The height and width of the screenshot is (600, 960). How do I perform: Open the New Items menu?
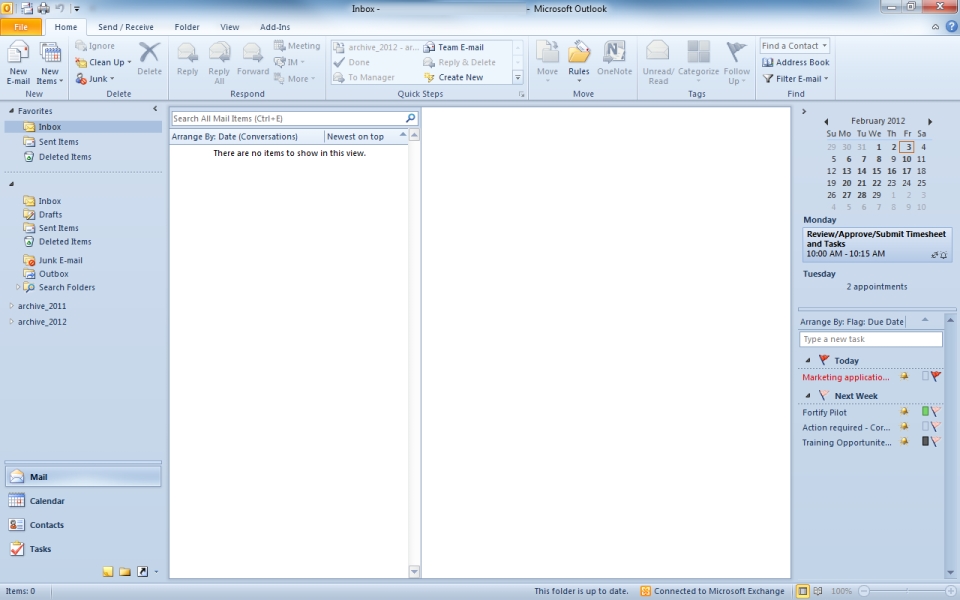pyautogui.click(x=50, y=63)
